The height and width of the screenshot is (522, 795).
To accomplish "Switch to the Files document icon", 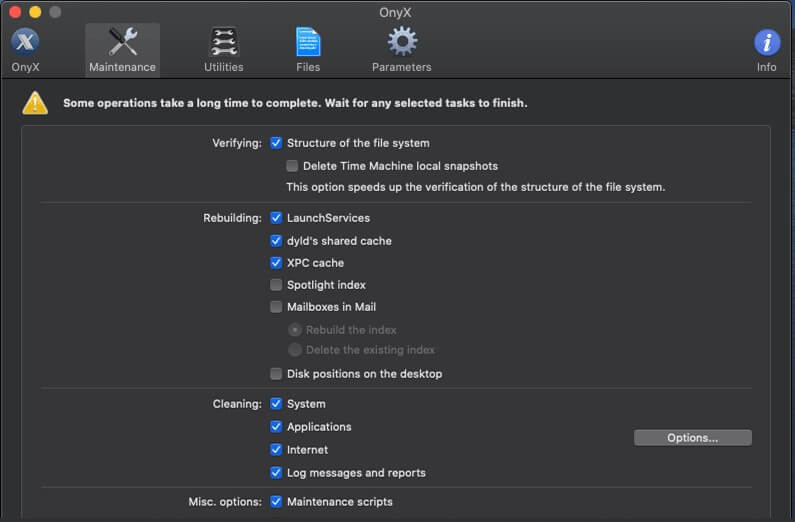I will tap(308, 42).
